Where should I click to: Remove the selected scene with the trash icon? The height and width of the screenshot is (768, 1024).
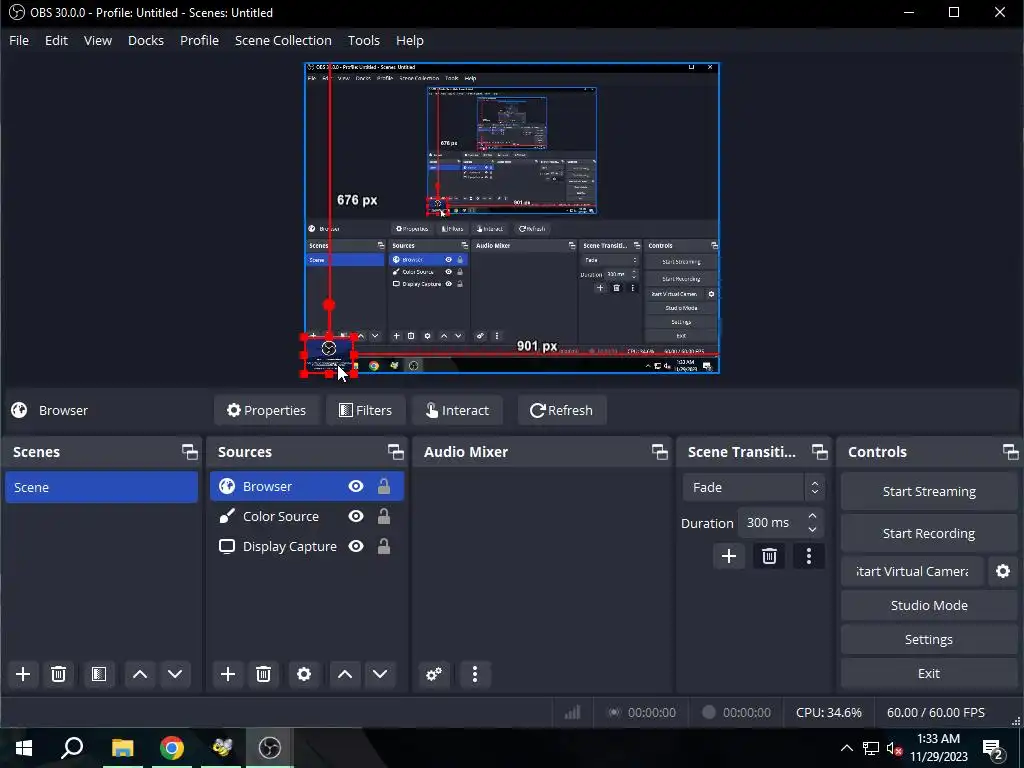click(x=58, y=674)
